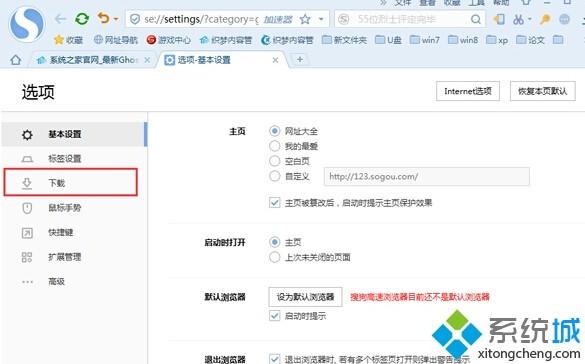This screenshot has height=364, width=585.
Task: Select the 我的最爱 homepage radio button
Action: [275, 146]
